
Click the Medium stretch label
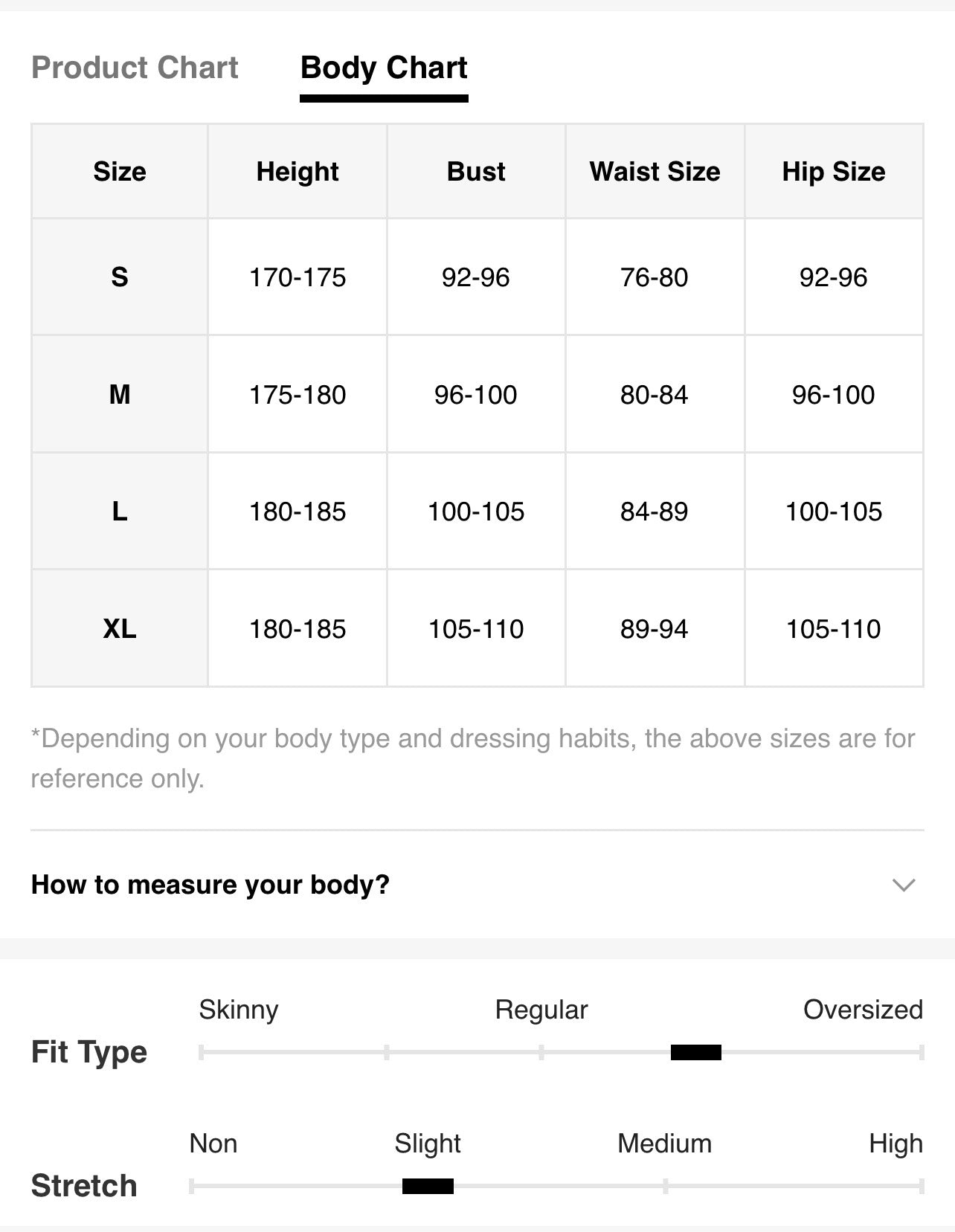665,1144
